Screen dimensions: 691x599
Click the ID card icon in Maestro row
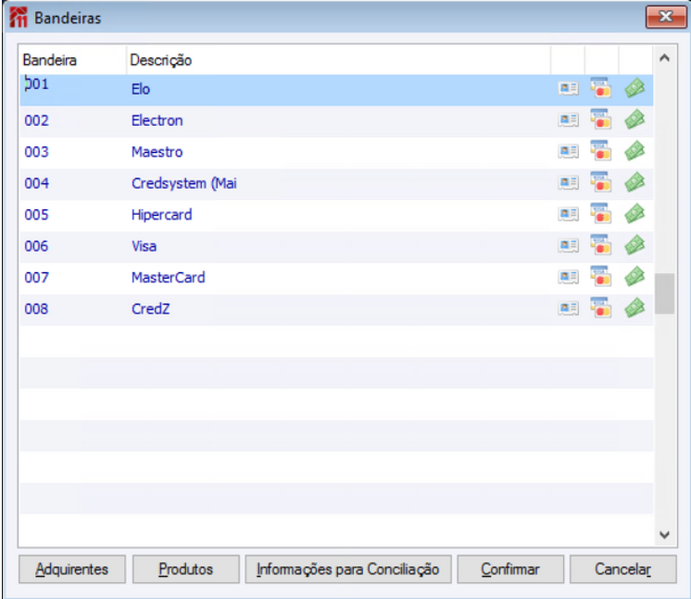(568, 152)
